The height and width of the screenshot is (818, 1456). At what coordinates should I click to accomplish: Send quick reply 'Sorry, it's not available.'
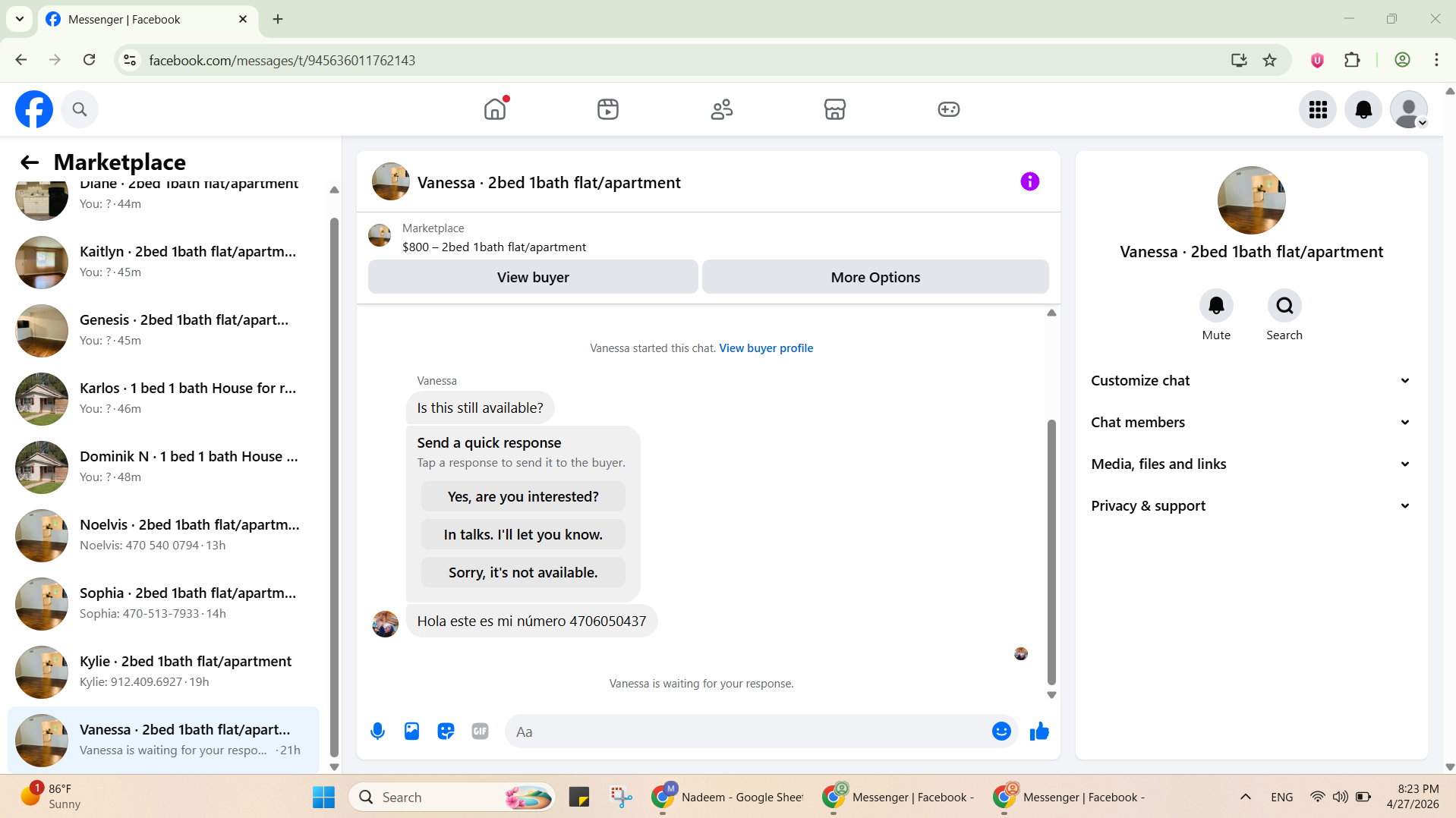523,573
